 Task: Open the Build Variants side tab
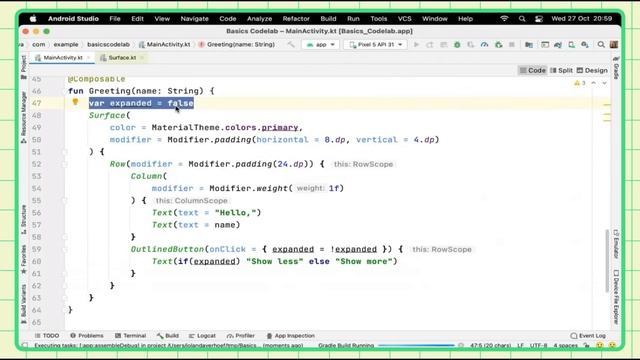(x=24, y=304)
